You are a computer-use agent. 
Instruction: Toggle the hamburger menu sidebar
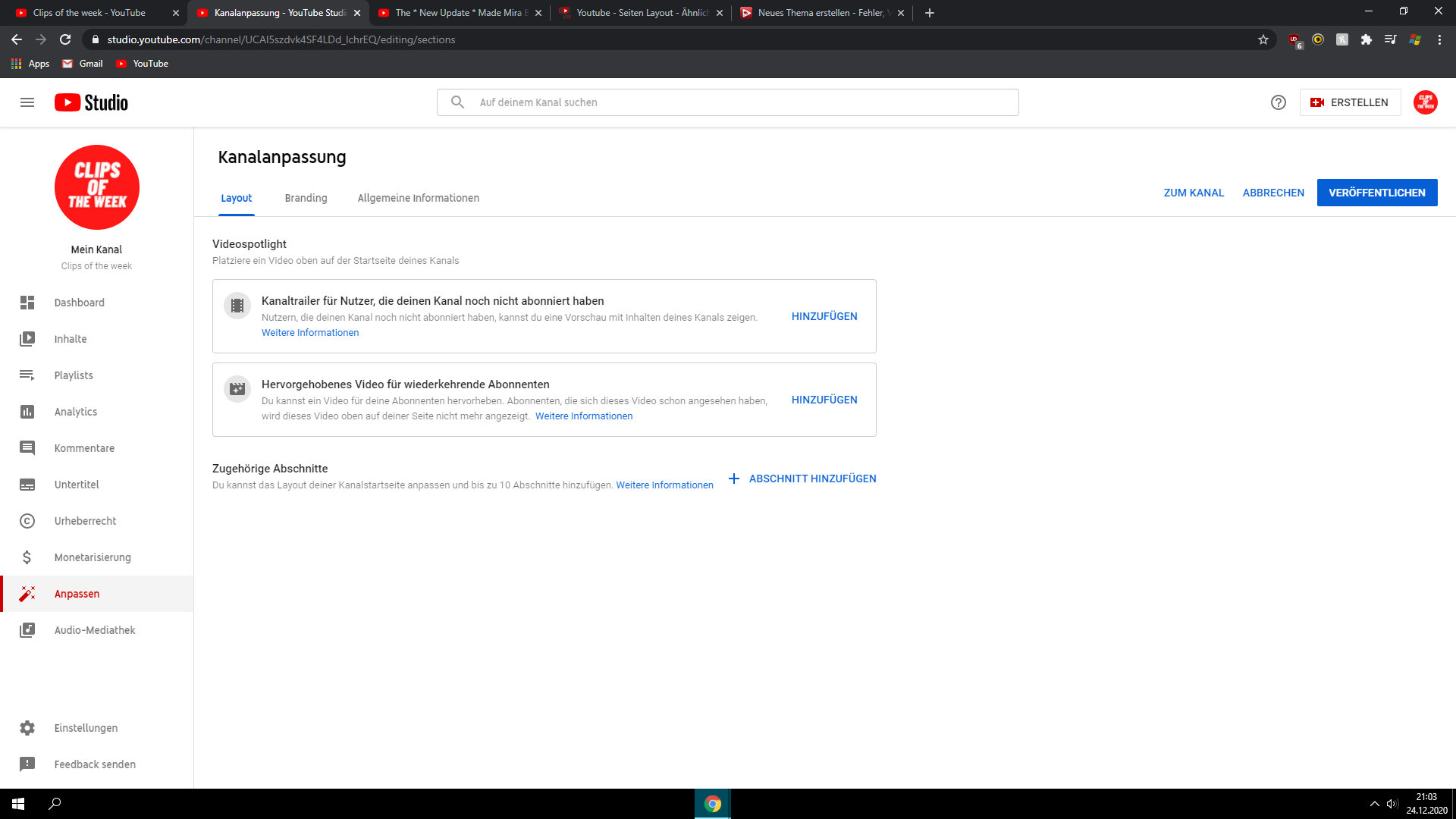27,102
